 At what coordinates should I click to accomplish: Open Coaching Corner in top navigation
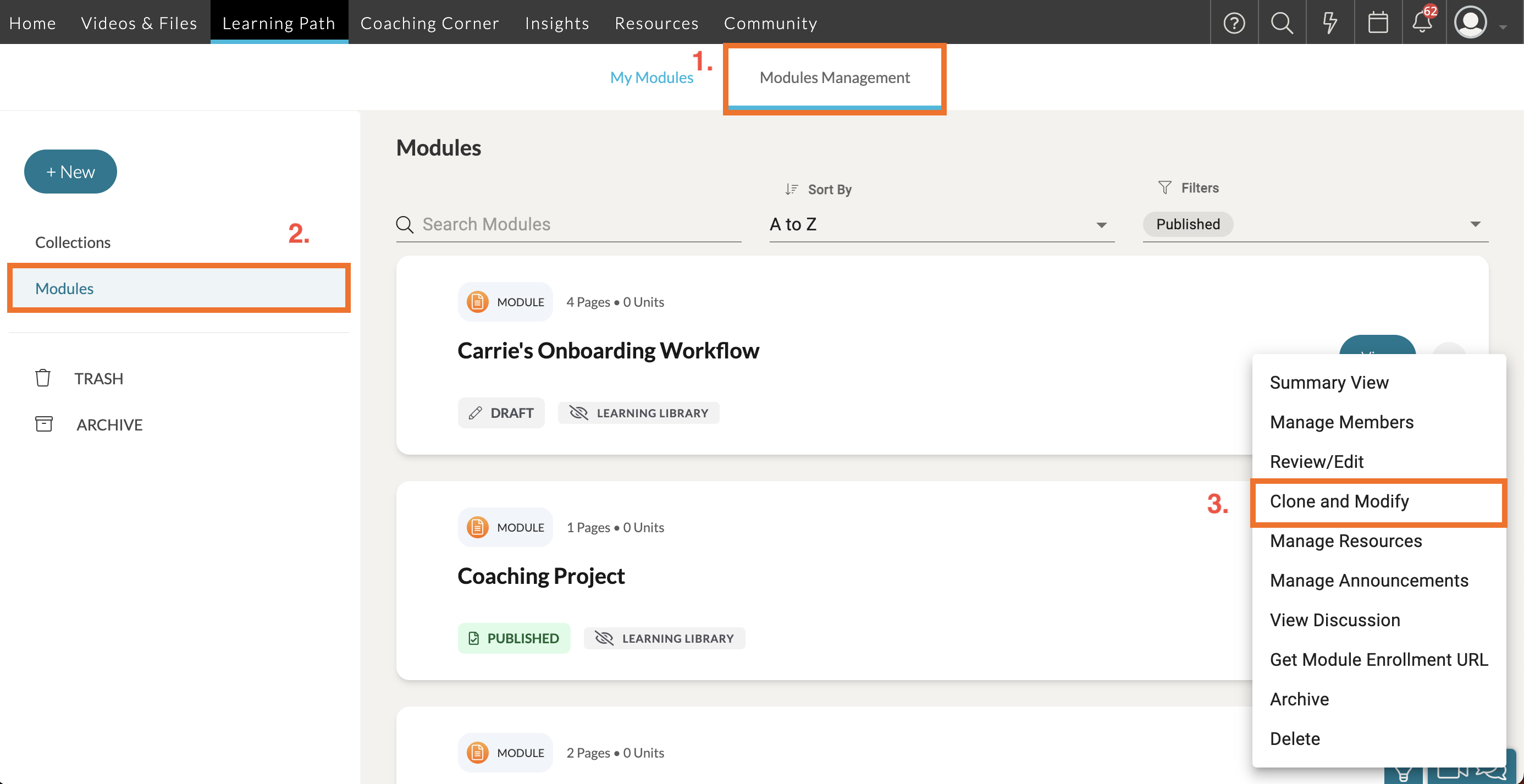coord(429,23)
